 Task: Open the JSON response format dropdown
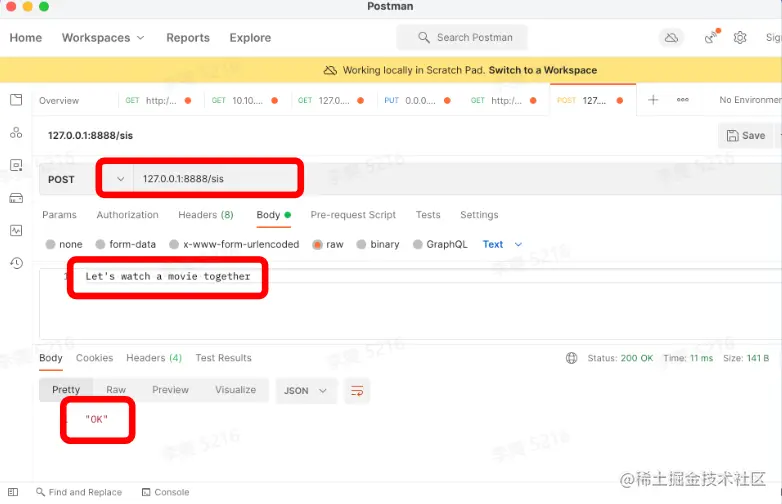pos(305,391)
